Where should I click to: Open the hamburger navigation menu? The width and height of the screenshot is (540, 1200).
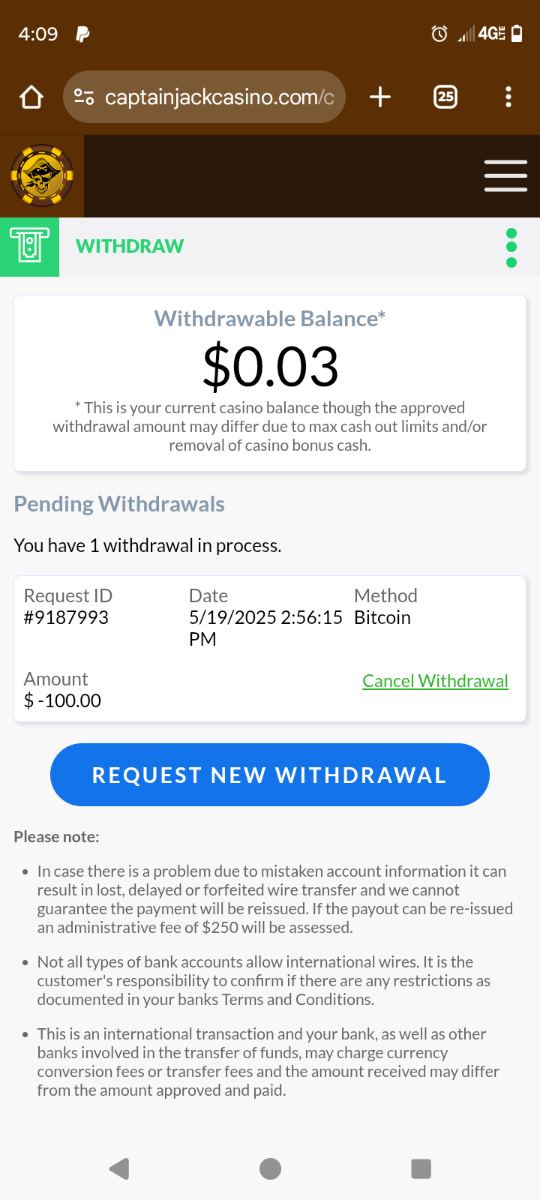tap(505, 176)
